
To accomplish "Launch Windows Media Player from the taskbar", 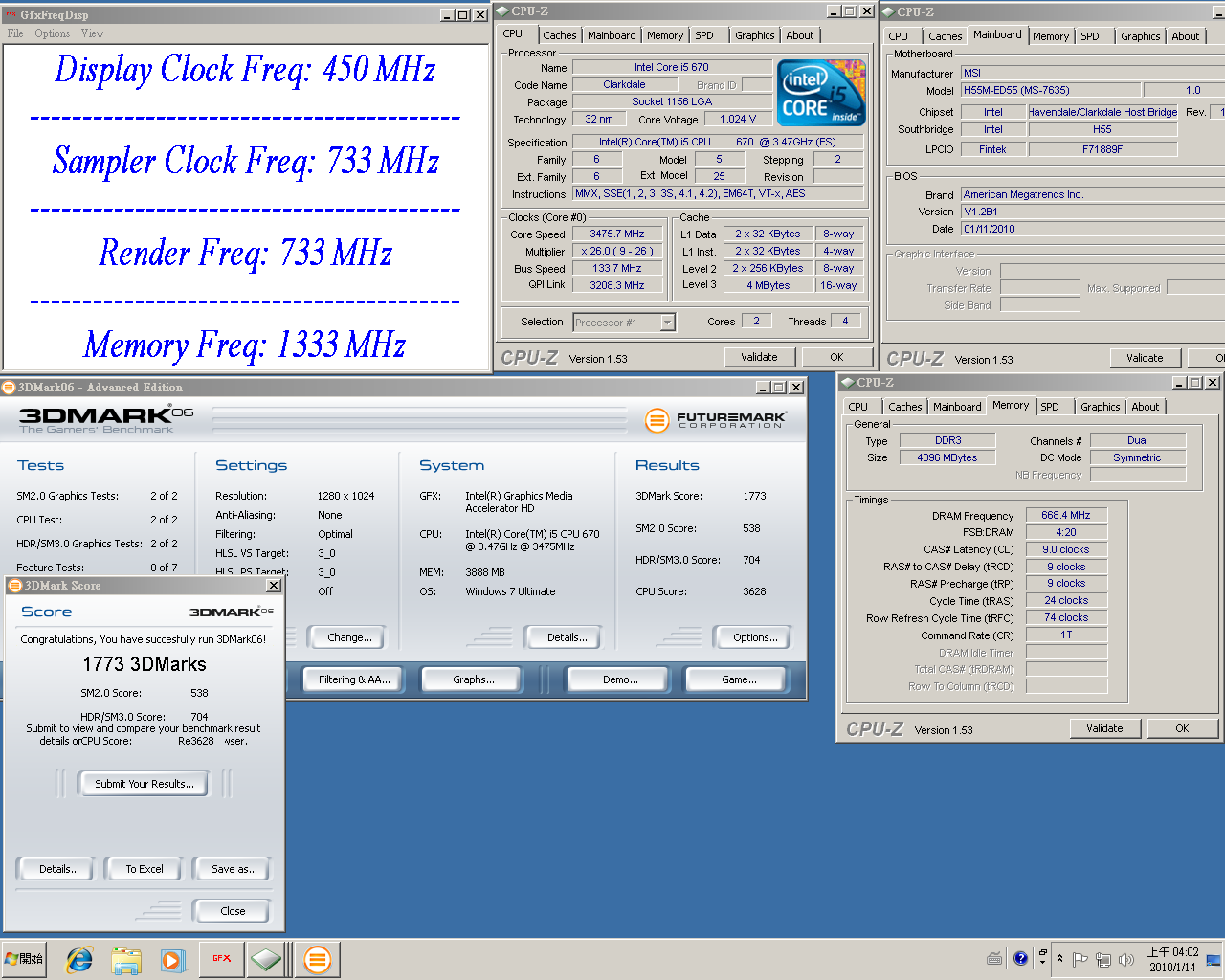I will coord(172,959).
